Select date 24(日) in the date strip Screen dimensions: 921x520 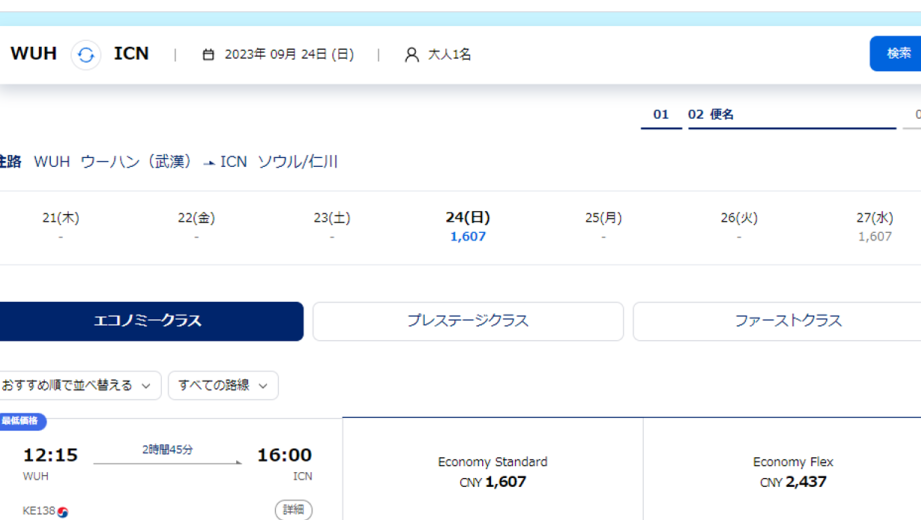coord(468,227)
